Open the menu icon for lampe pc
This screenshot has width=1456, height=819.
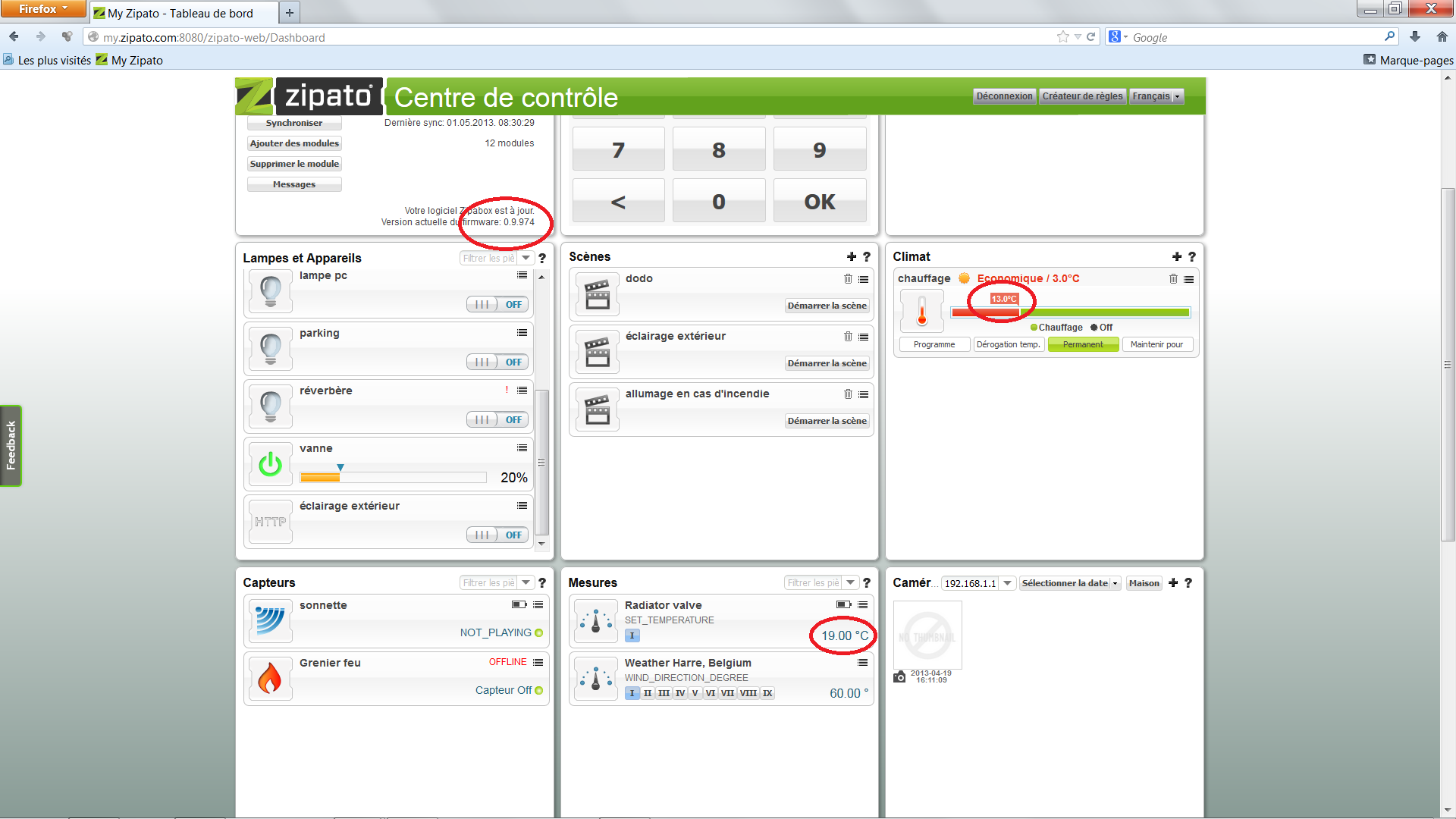tap(522, 275)
